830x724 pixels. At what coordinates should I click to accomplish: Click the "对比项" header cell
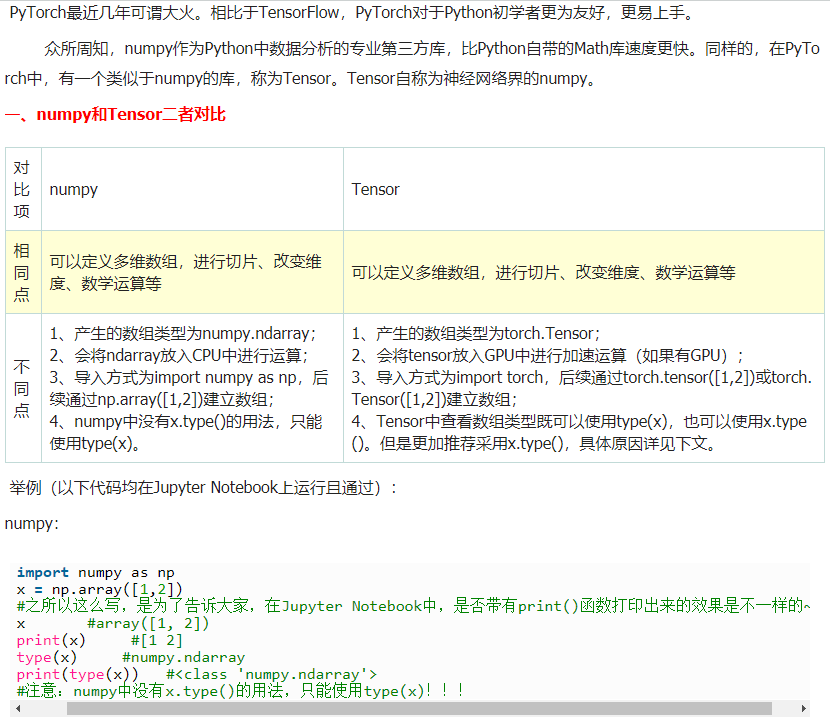tap(23, 189)
